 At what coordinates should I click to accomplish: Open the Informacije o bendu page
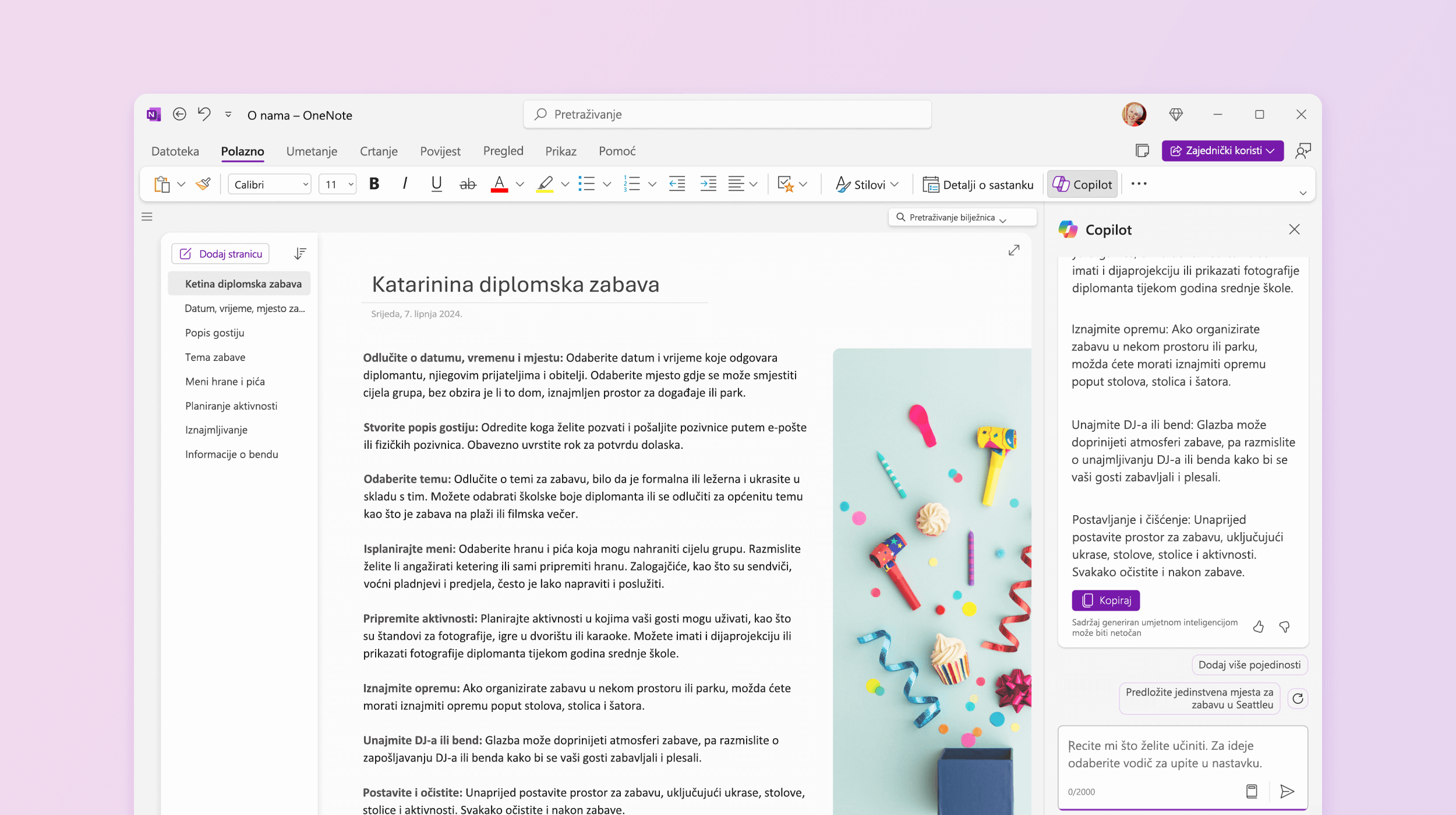click(x=232, y=455)
